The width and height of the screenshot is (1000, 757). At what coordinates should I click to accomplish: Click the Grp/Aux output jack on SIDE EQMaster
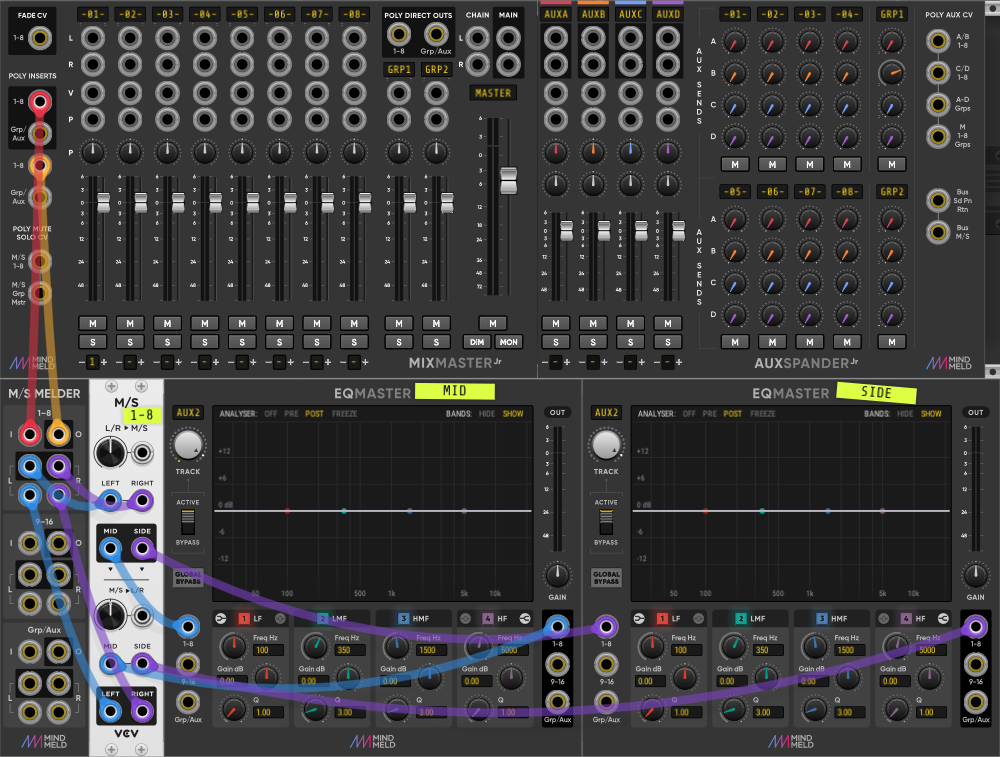[976, 702]
